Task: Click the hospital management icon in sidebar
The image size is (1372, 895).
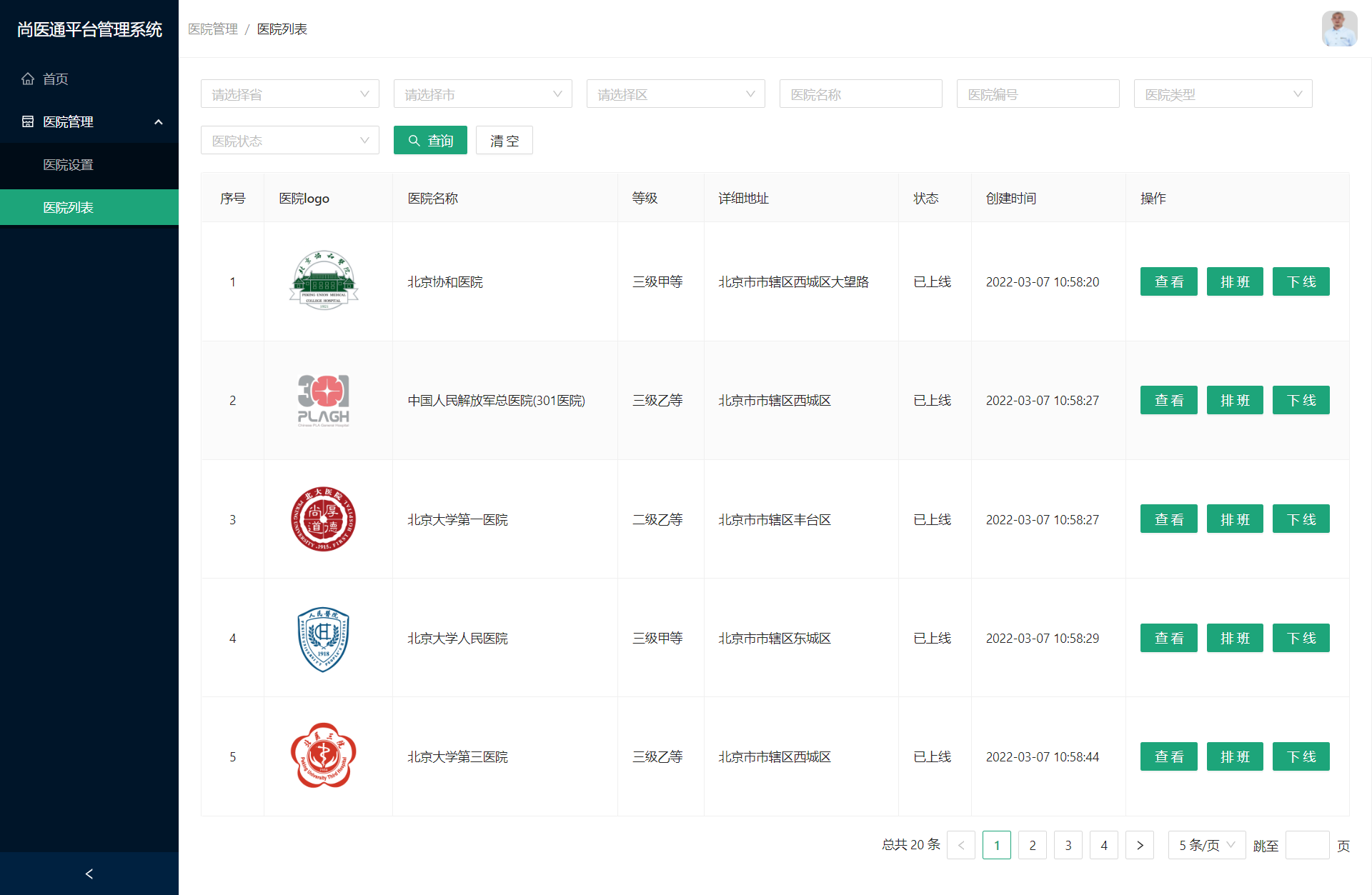Action: tap(28, 121)
